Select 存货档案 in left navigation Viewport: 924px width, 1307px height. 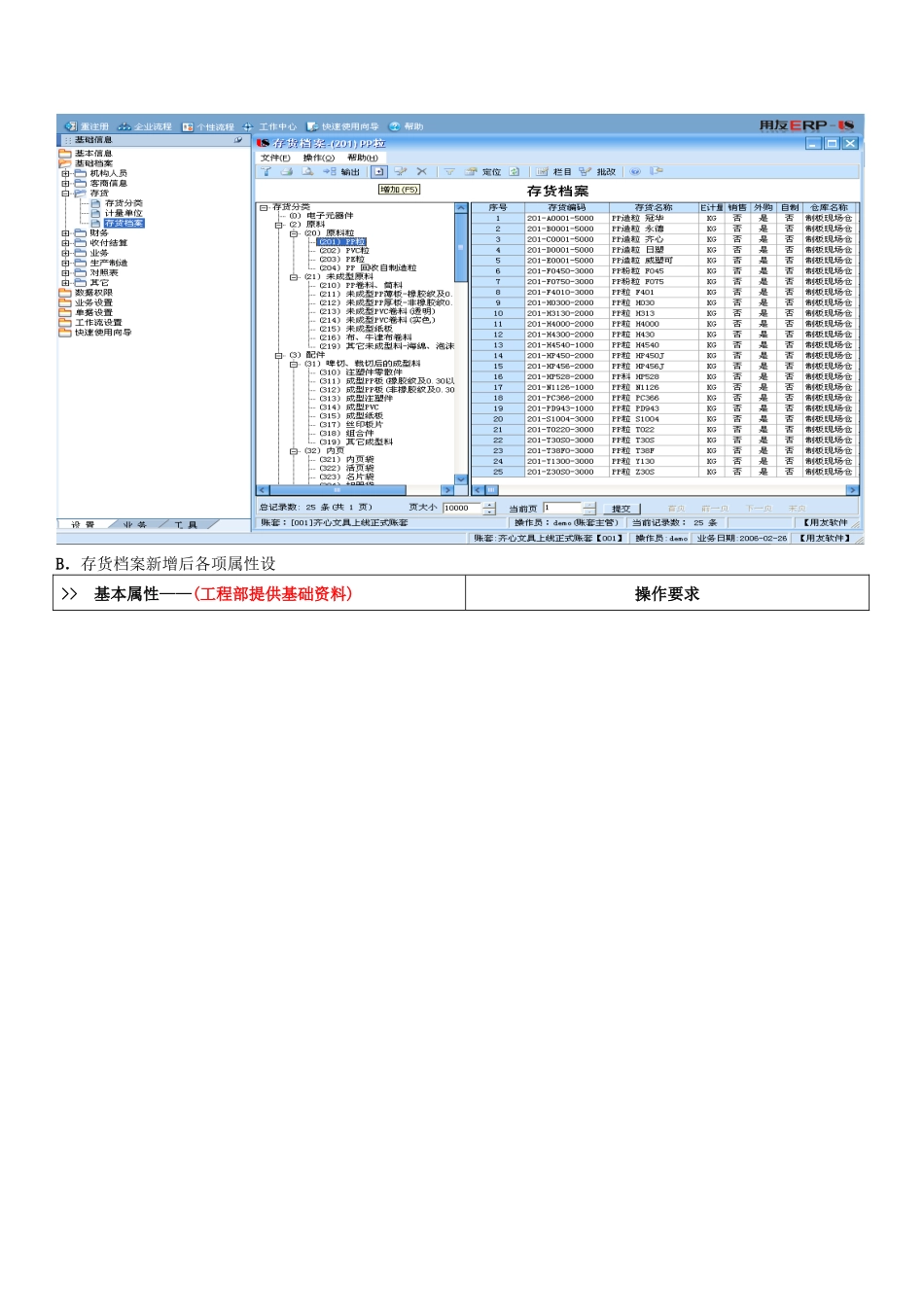[x=124, y=223]
